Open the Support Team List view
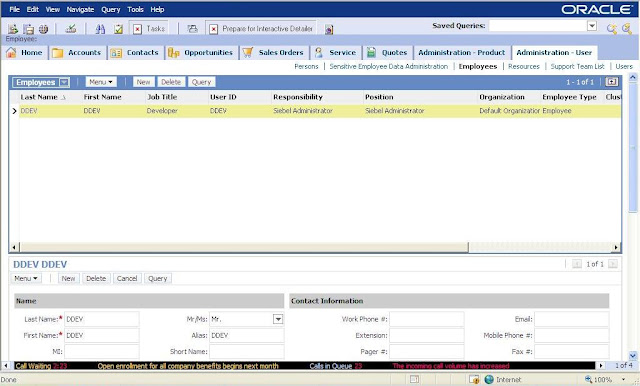The height and width of the screenshot is (386, 640). (577, 67)
